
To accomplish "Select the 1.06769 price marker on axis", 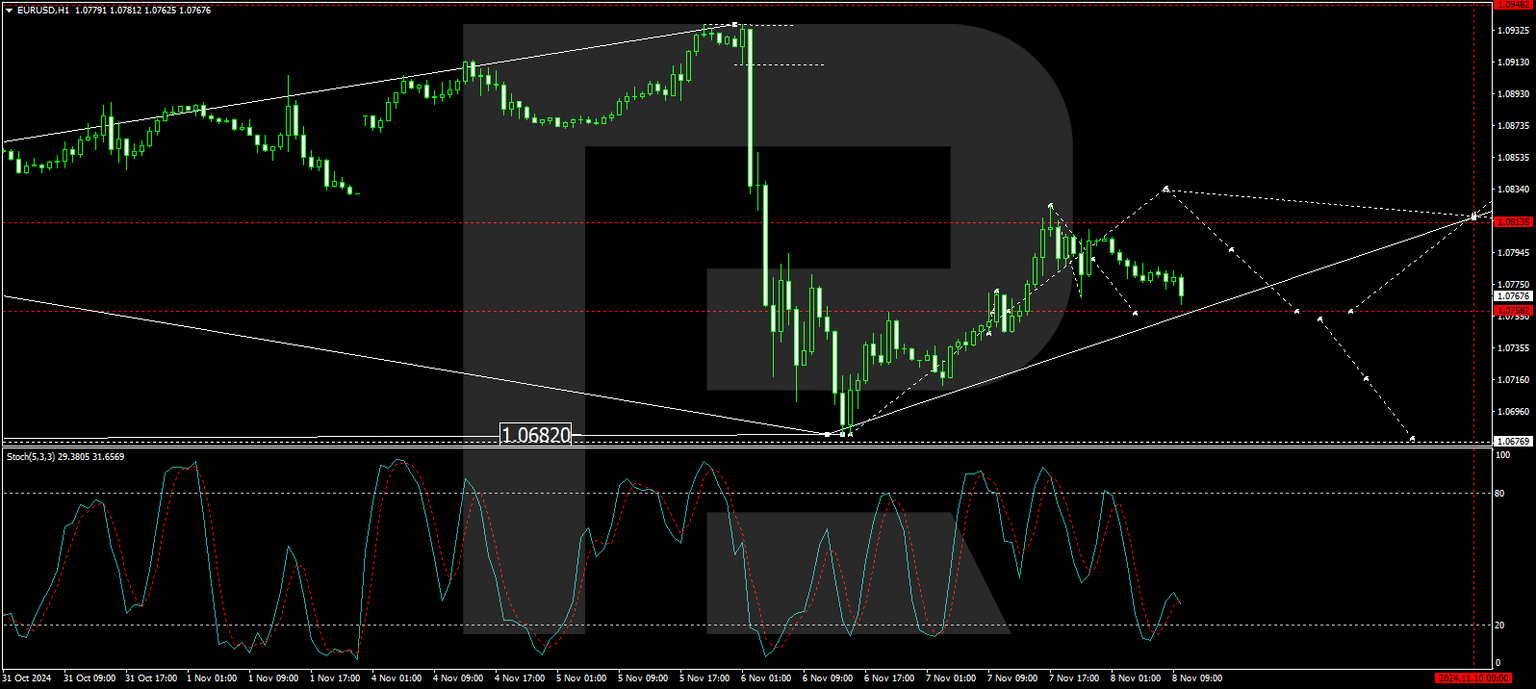I will click(1512, 441).
